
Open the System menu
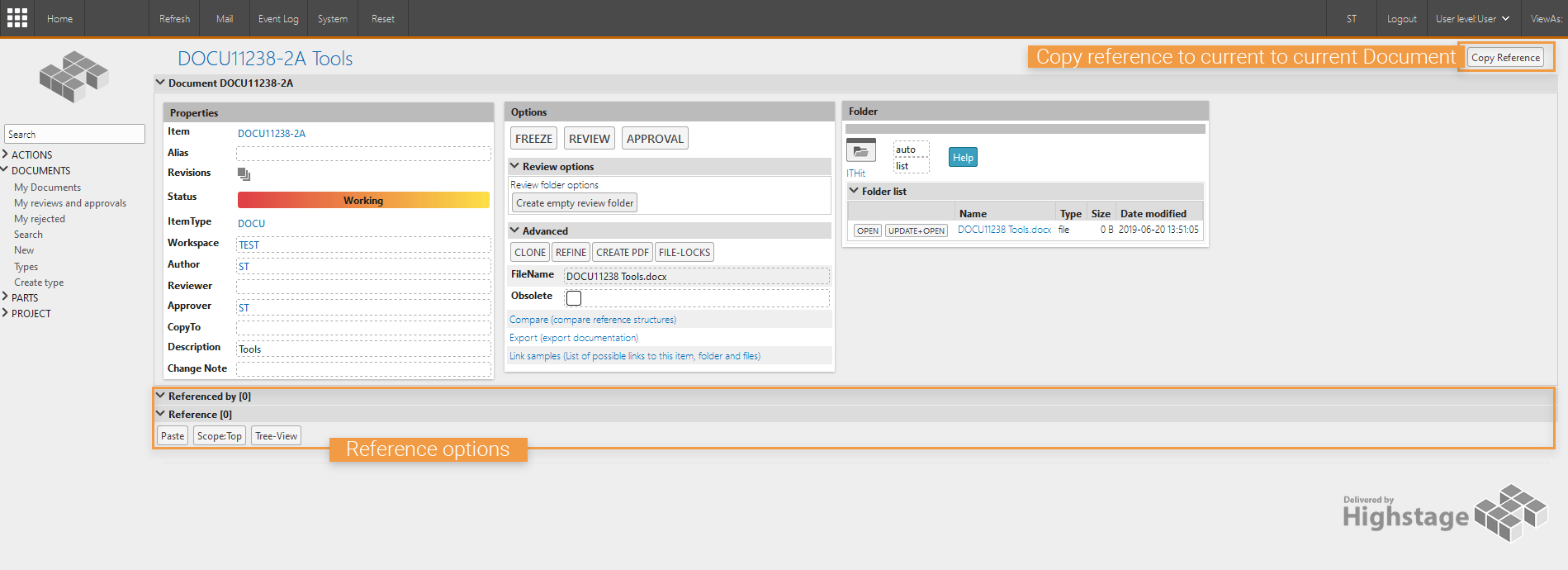(x=332, y=18)
